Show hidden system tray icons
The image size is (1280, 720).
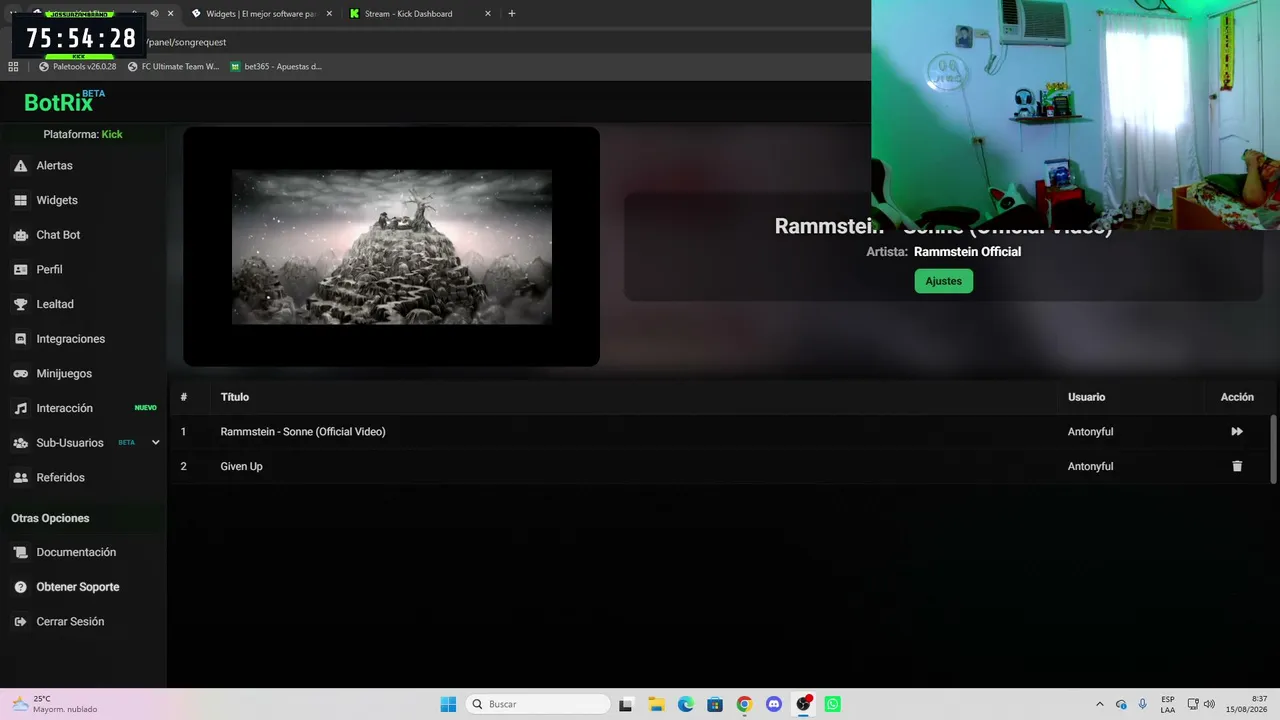[1100, 704]
